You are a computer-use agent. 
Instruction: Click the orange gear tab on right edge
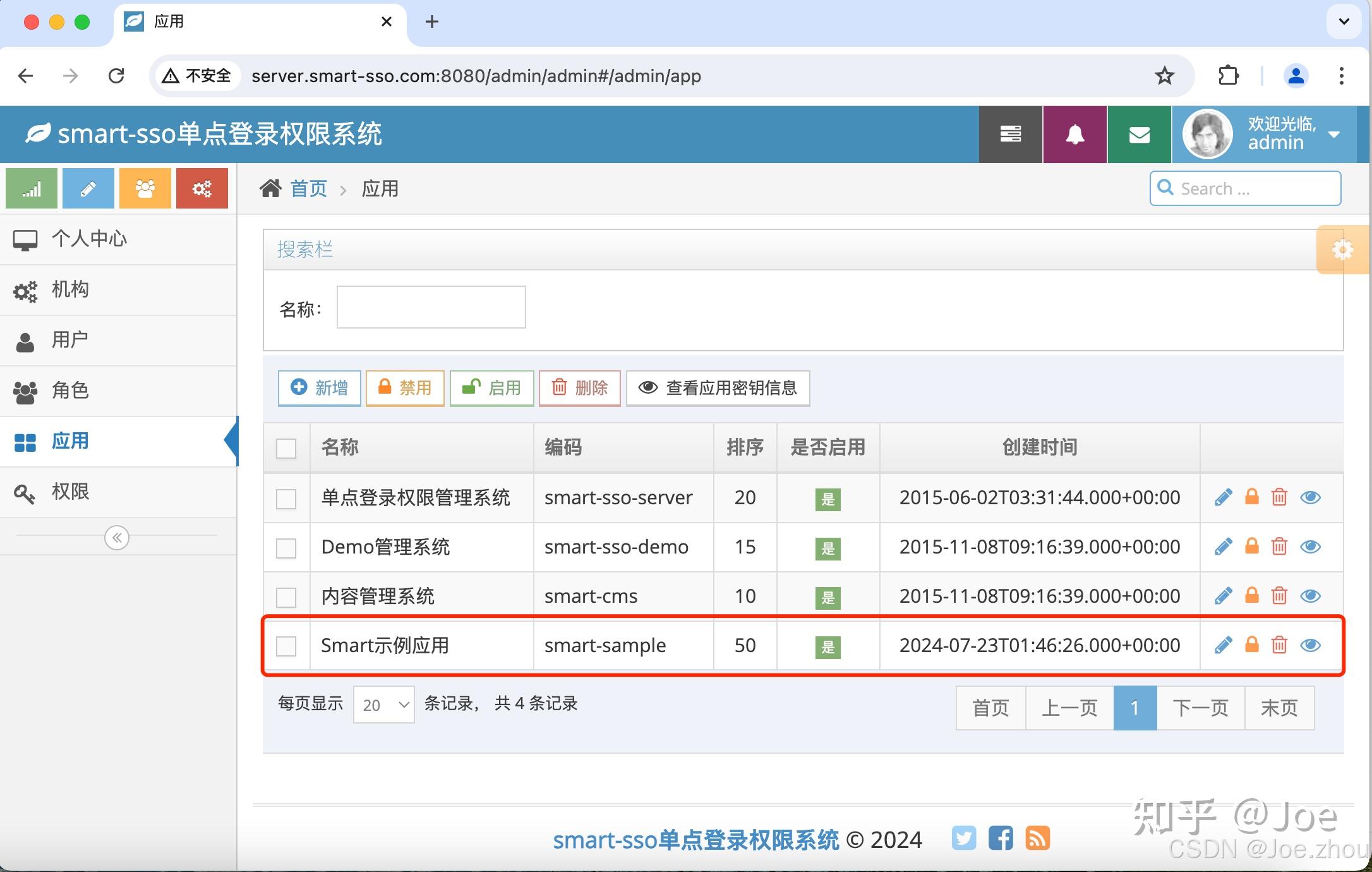1343,249
